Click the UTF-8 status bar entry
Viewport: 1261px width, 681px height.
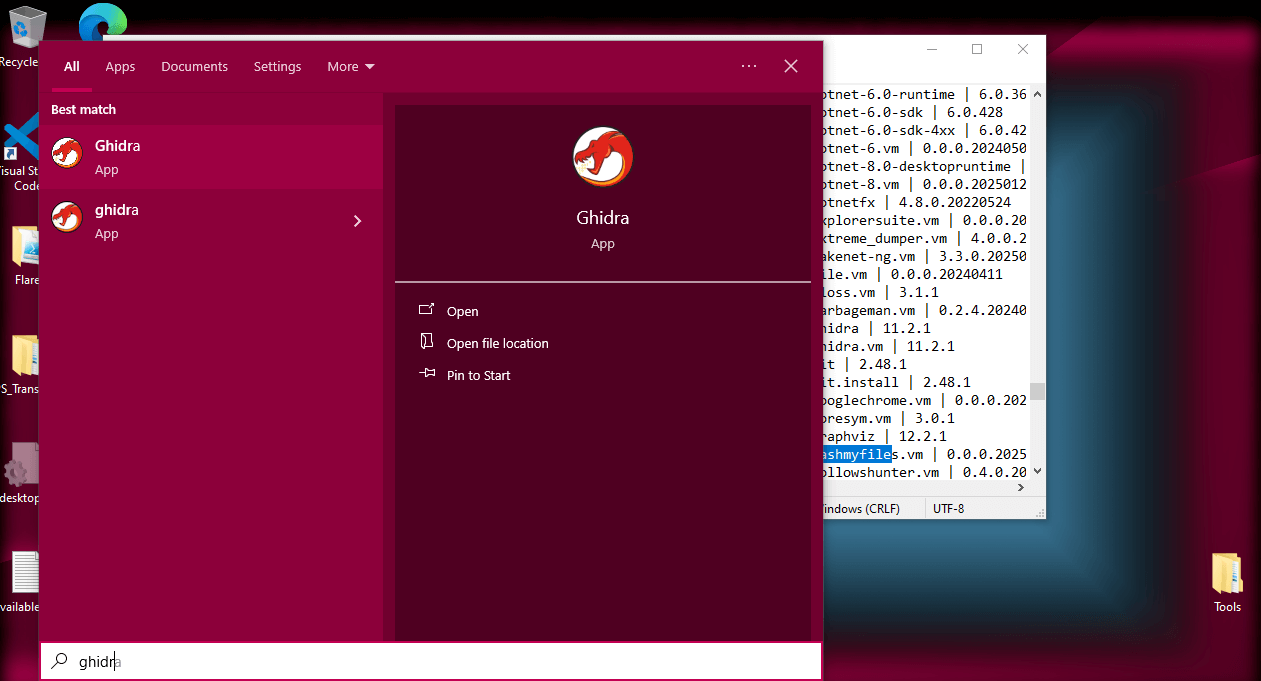pyautogui.click(x=949, y=508)
